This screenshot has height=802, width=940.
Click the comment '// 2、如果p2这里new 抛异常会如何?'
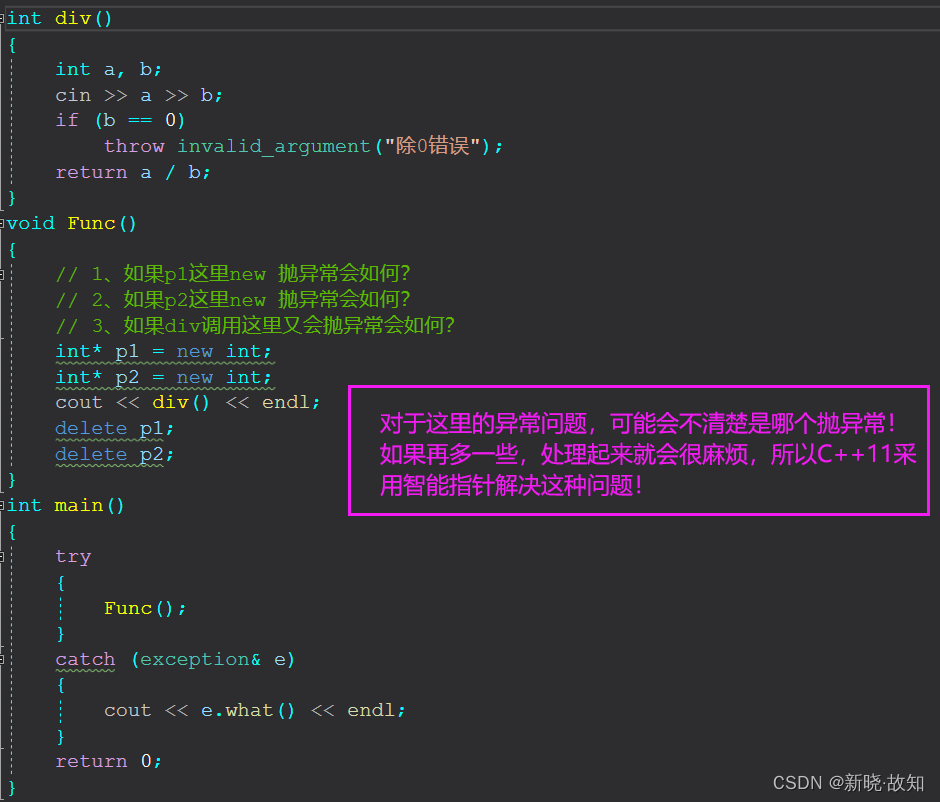(x=233, y=300)
